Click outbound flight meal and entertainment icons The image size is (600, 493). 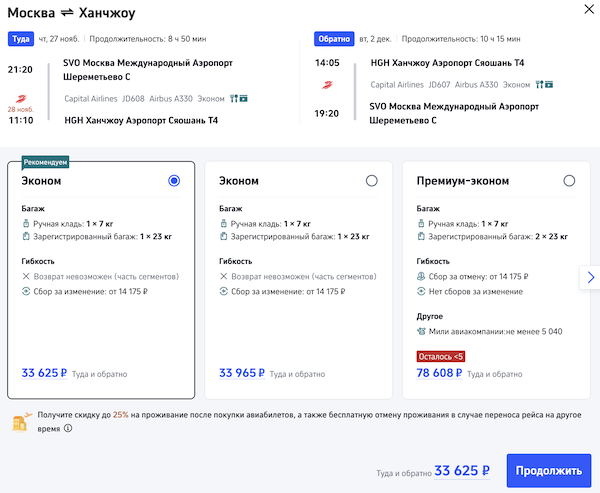pyautogui.click(x=238, y=99)
